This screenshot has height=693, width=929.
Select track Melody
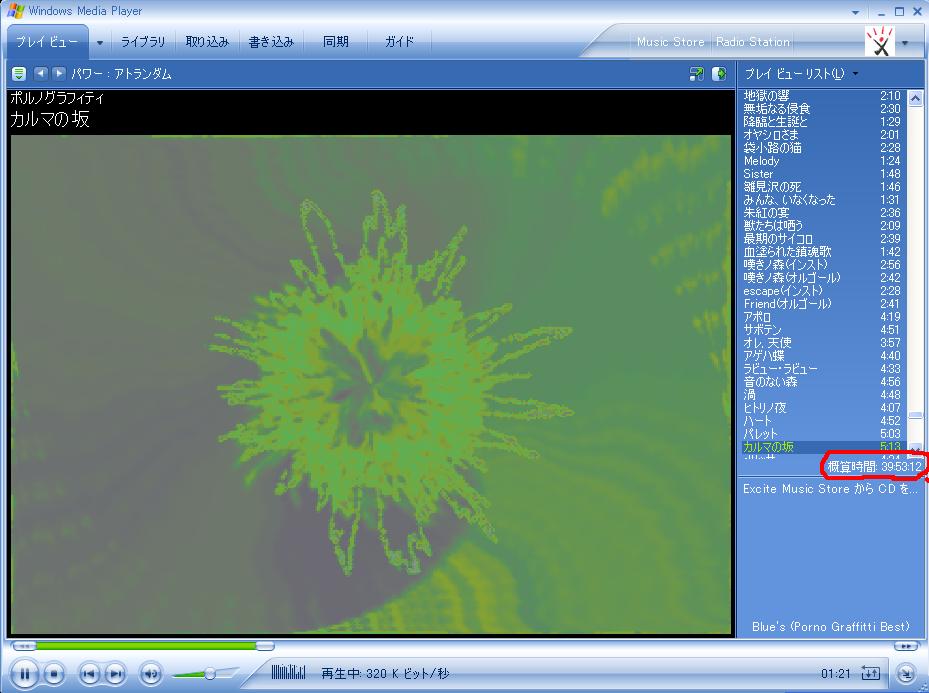tap(822, 161)
